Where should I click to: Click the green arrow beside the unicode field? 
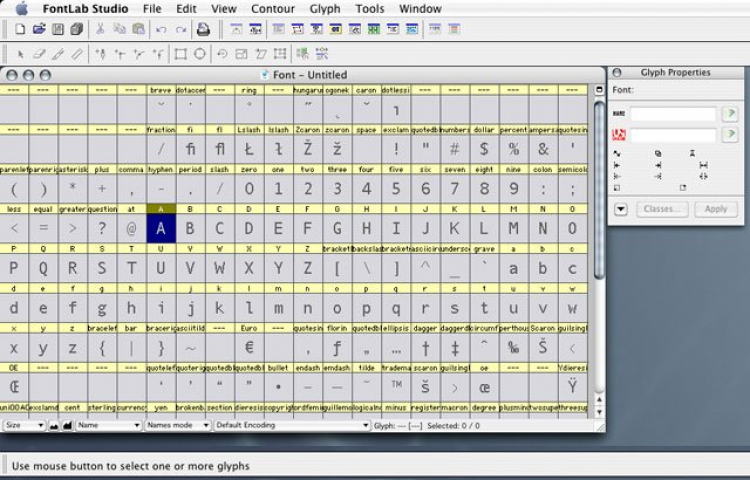(730, 134)
